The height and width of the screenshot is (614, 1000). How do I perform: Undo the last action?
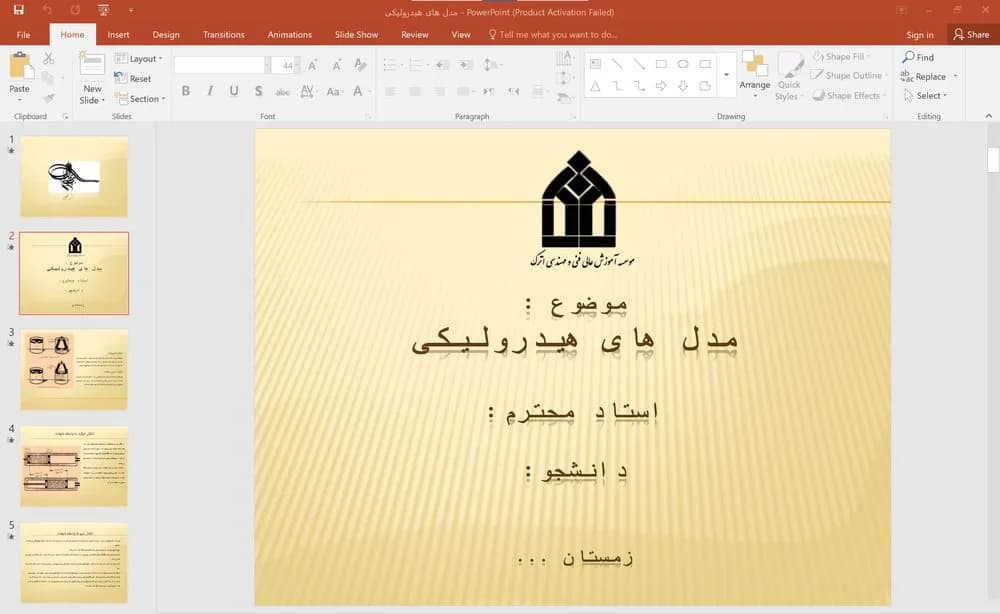(47, 10)
